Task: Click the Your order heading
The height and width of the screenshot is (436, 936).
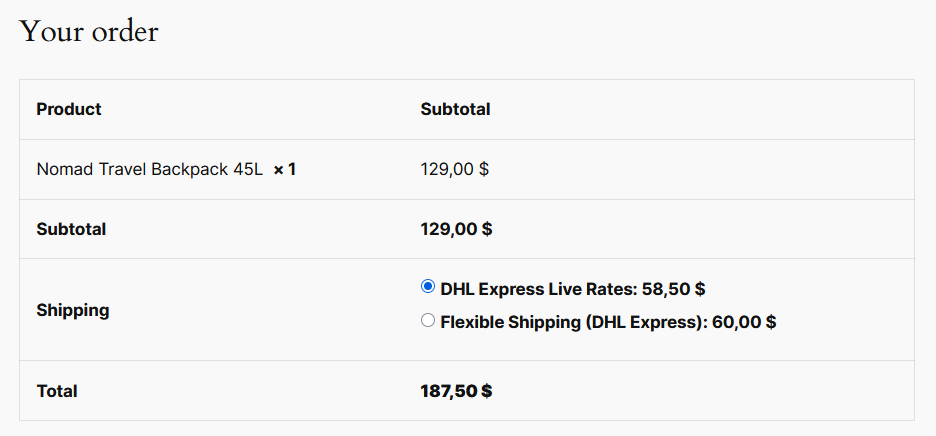Action: [89, 31]
